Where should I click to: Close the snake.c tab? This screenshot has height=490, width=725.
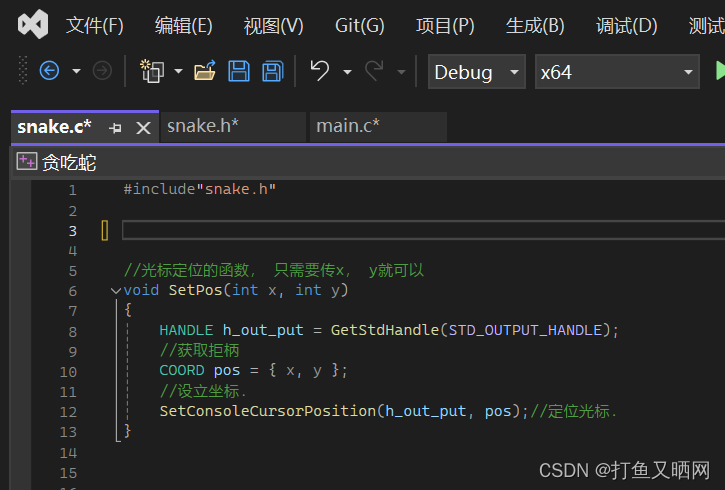pyautogui.click(x=144, y=128)
